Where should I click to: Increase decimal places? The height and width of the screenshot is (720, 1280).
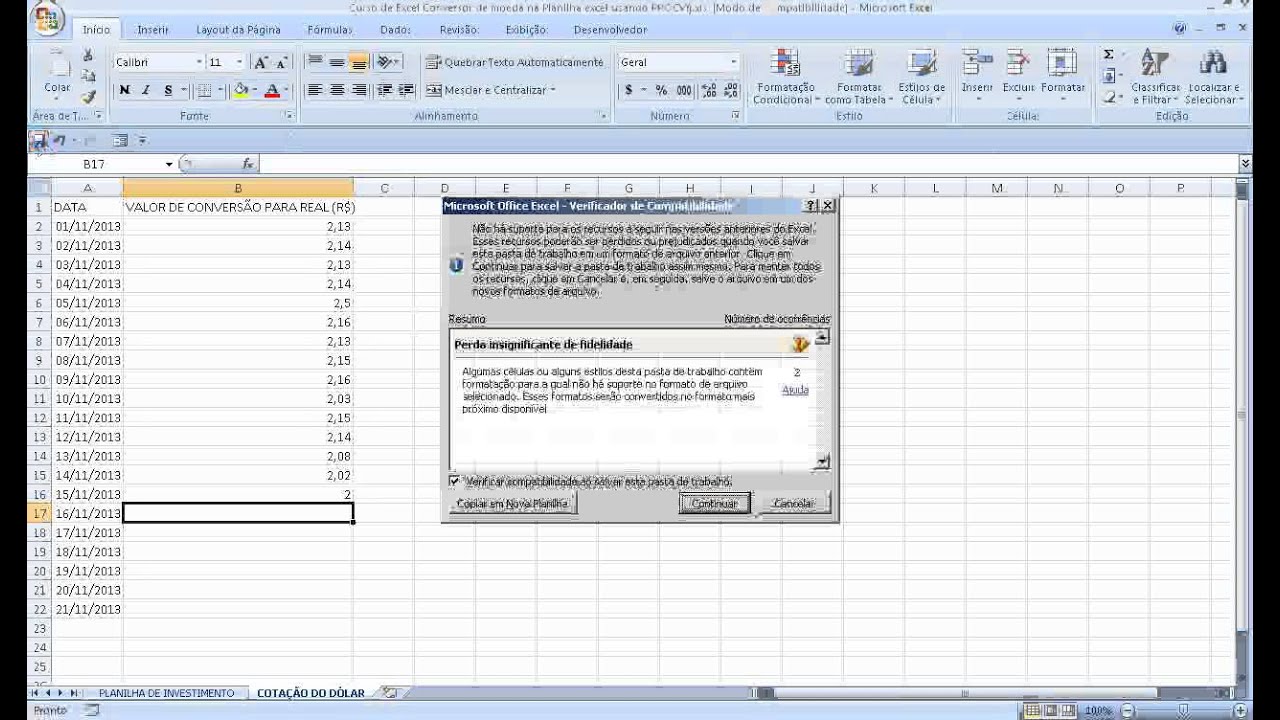tap(710, 90)
